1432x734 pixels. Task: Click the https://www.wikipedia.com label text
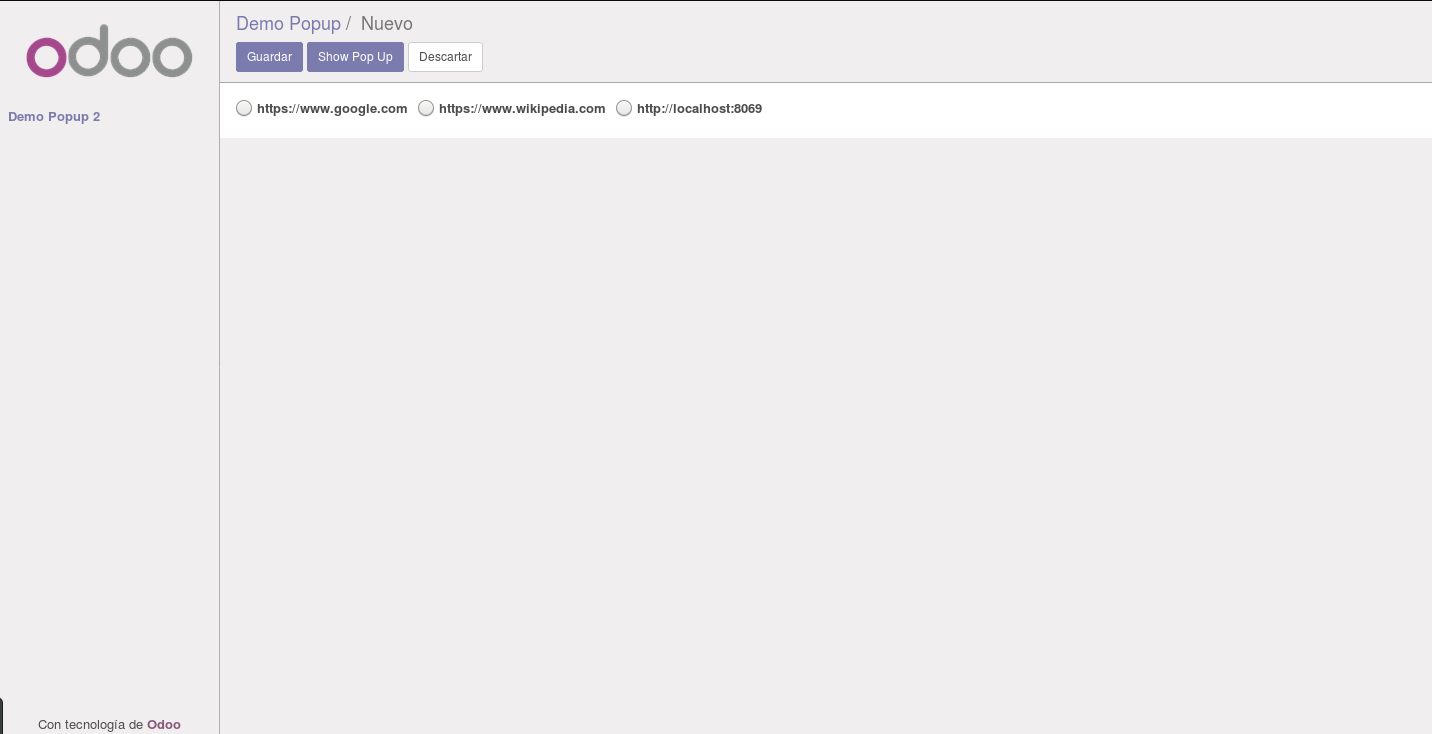pyautogui.click(x=522, y=109)
